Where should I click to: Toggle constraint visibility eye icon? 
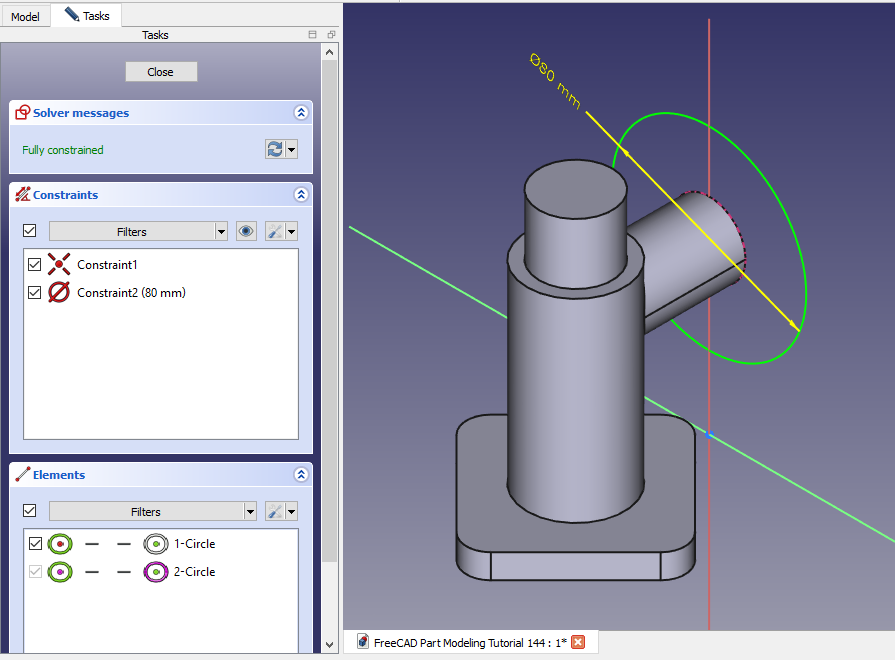pos(246,231)
